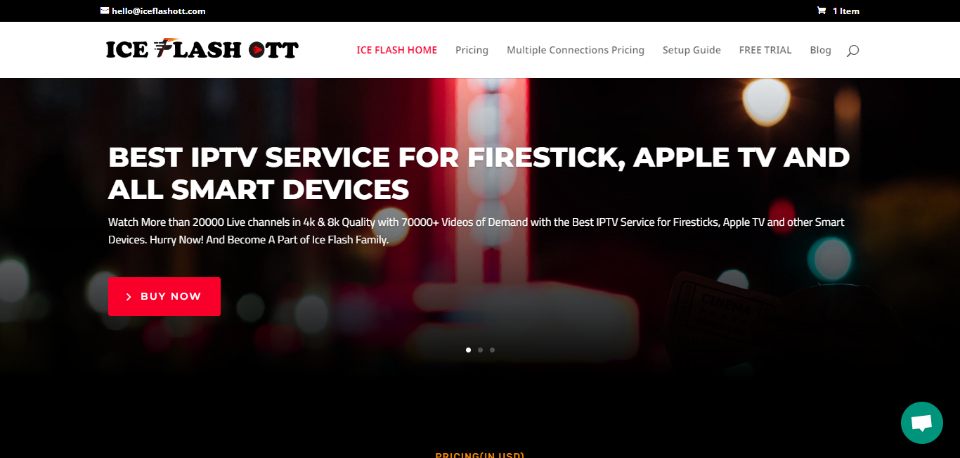This screenshot has height=458, width=960.
Task: Open the Setup Guide page
Action: [x=691, y=50]
